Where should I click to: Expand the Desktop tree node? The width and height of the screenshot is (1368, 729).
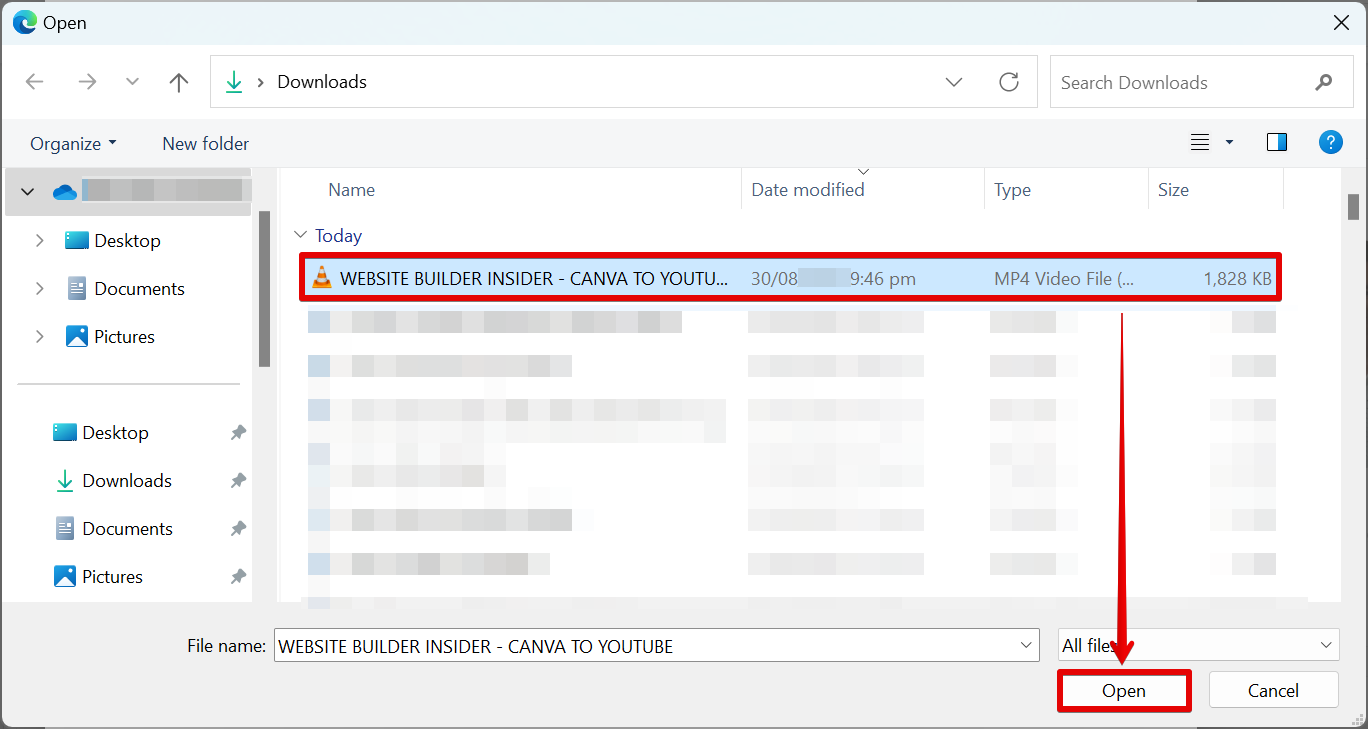pyautogui.click(x=40, y=240)
